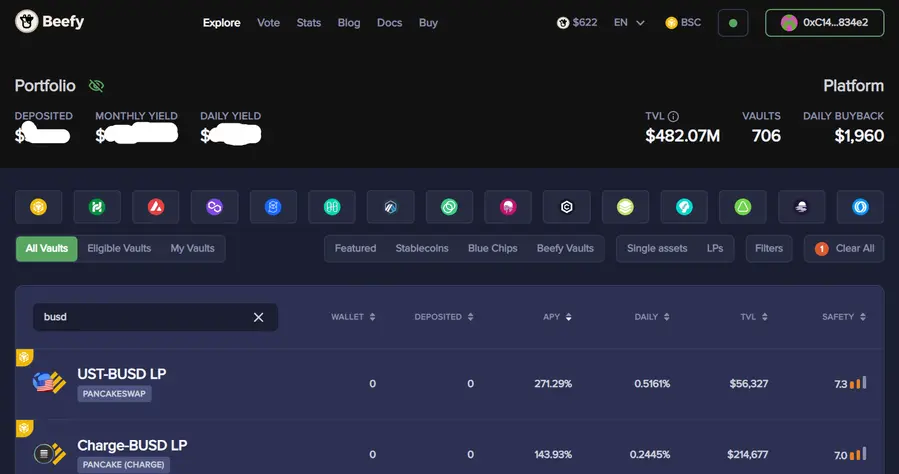Open the Filters panel
This screenshot has width=899, height=474.
tap(769, 249)
